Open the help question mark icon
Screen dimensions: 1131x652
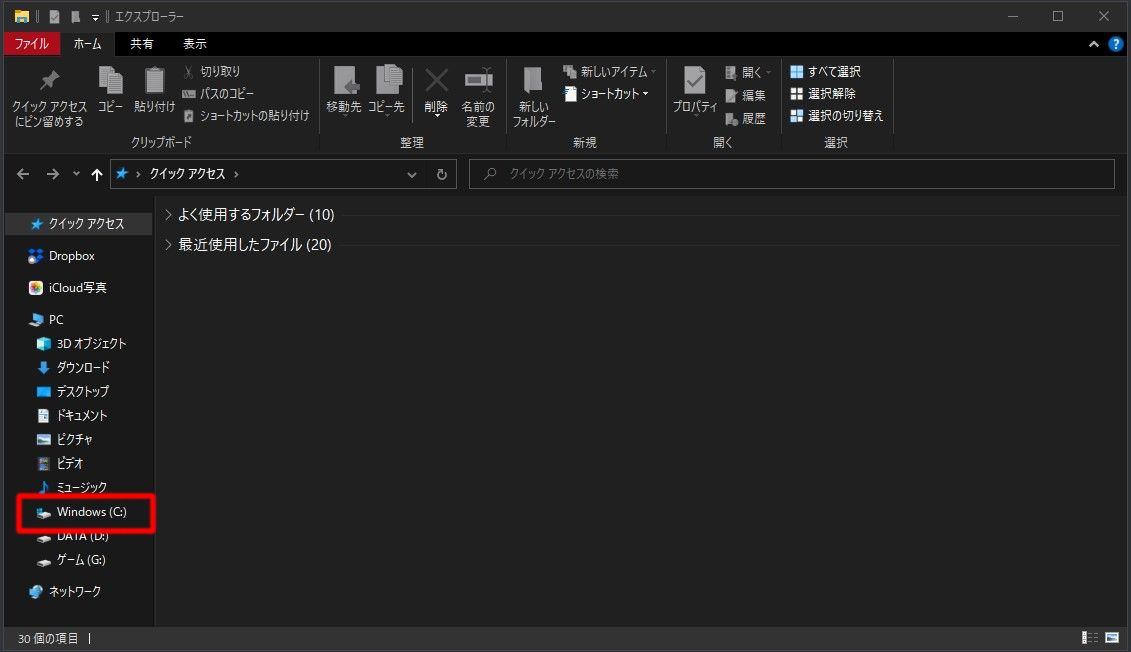pyautogui.click(x=1115, y=44)
